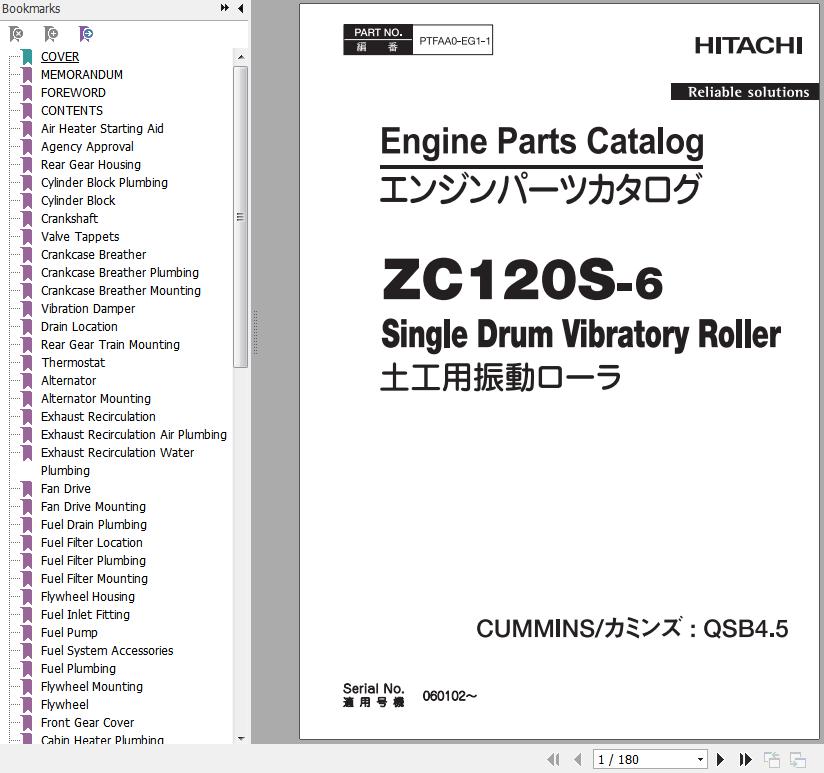Go to Cylinder Block Plumbing bookmark
The width and height of the screenshot is (824, 773).
click(x=105, y=182)
